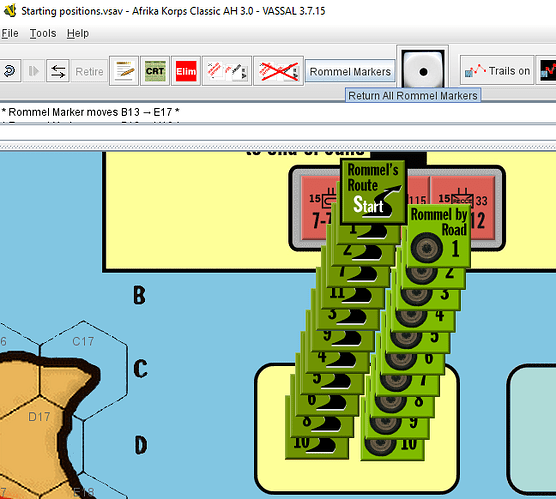Open the File menu
The height and width of the screenshot is (499, 556).
tap(10, 33)
